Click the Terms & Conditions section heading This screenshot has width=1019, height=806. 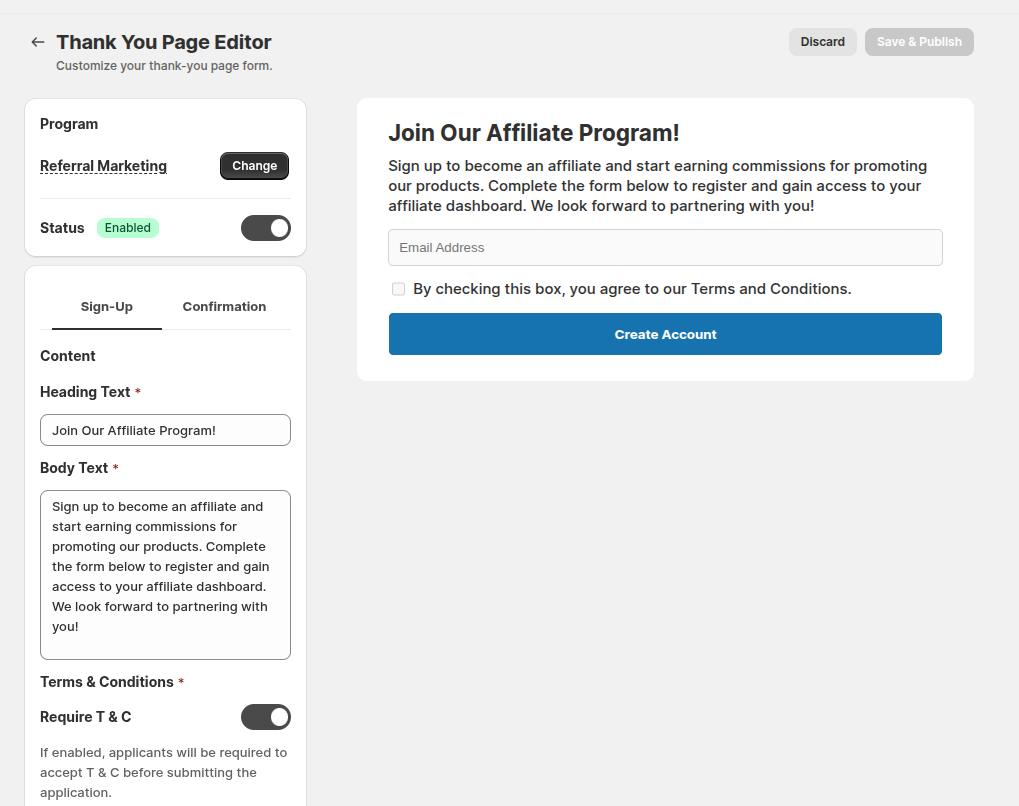click(x=107, y=681)
